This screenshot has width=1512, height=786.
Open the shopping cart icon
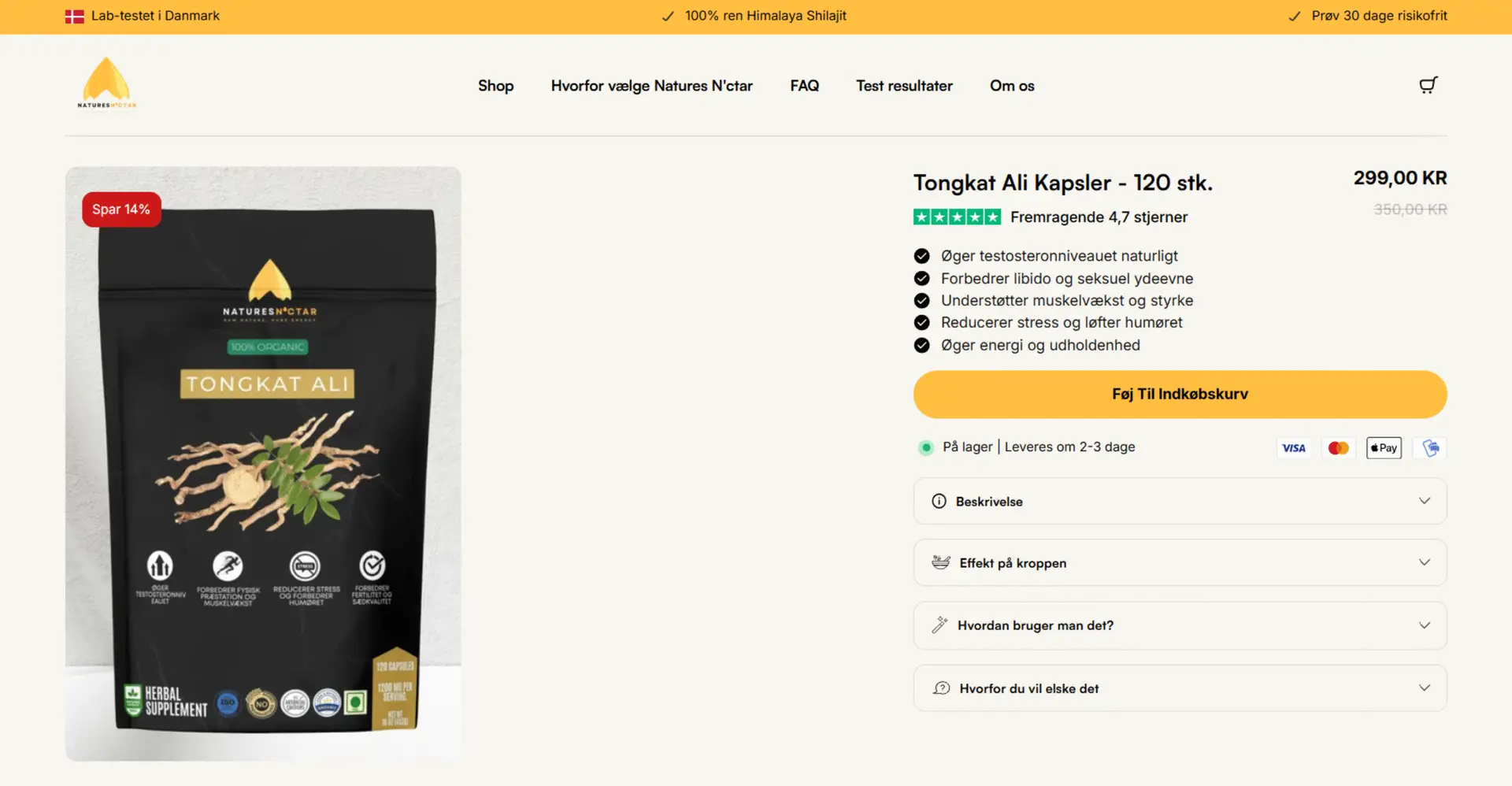[x=1429, y=85]
